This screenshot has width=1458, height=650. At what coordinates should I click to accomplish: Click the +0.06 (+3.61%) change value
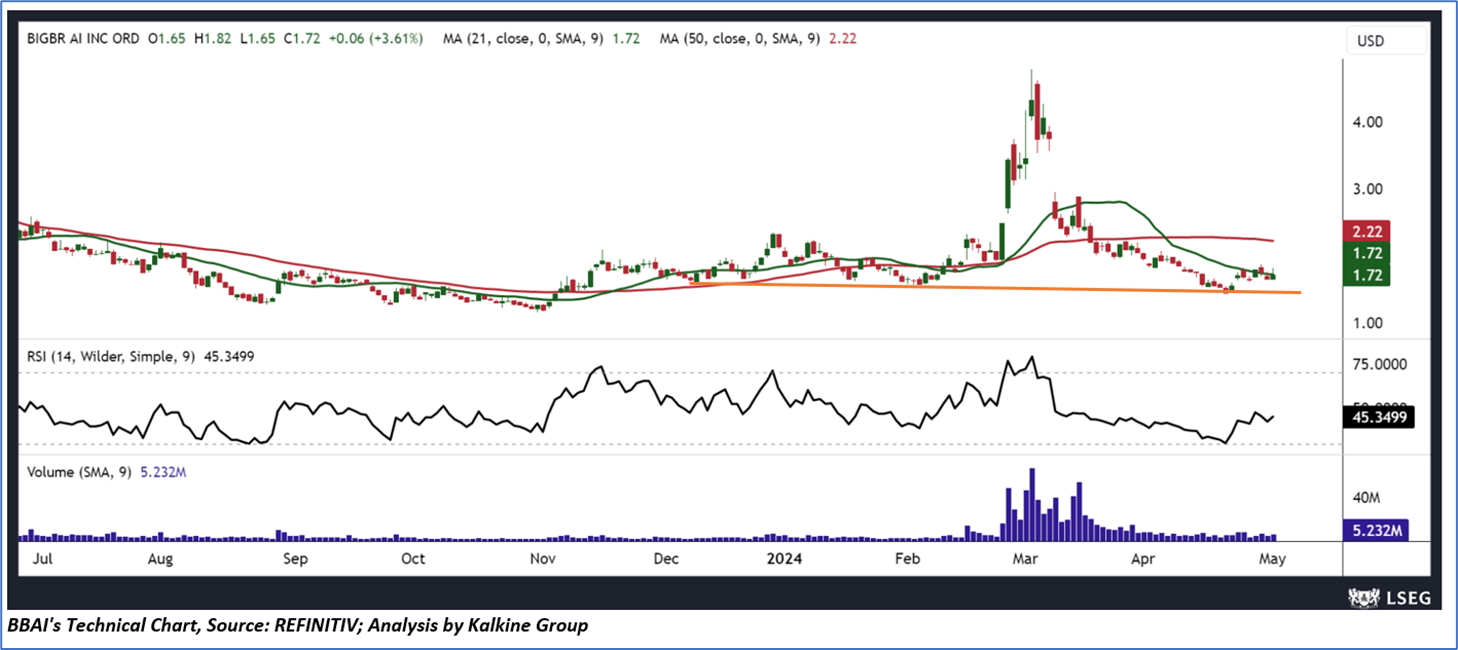click(x=374, y=39)
